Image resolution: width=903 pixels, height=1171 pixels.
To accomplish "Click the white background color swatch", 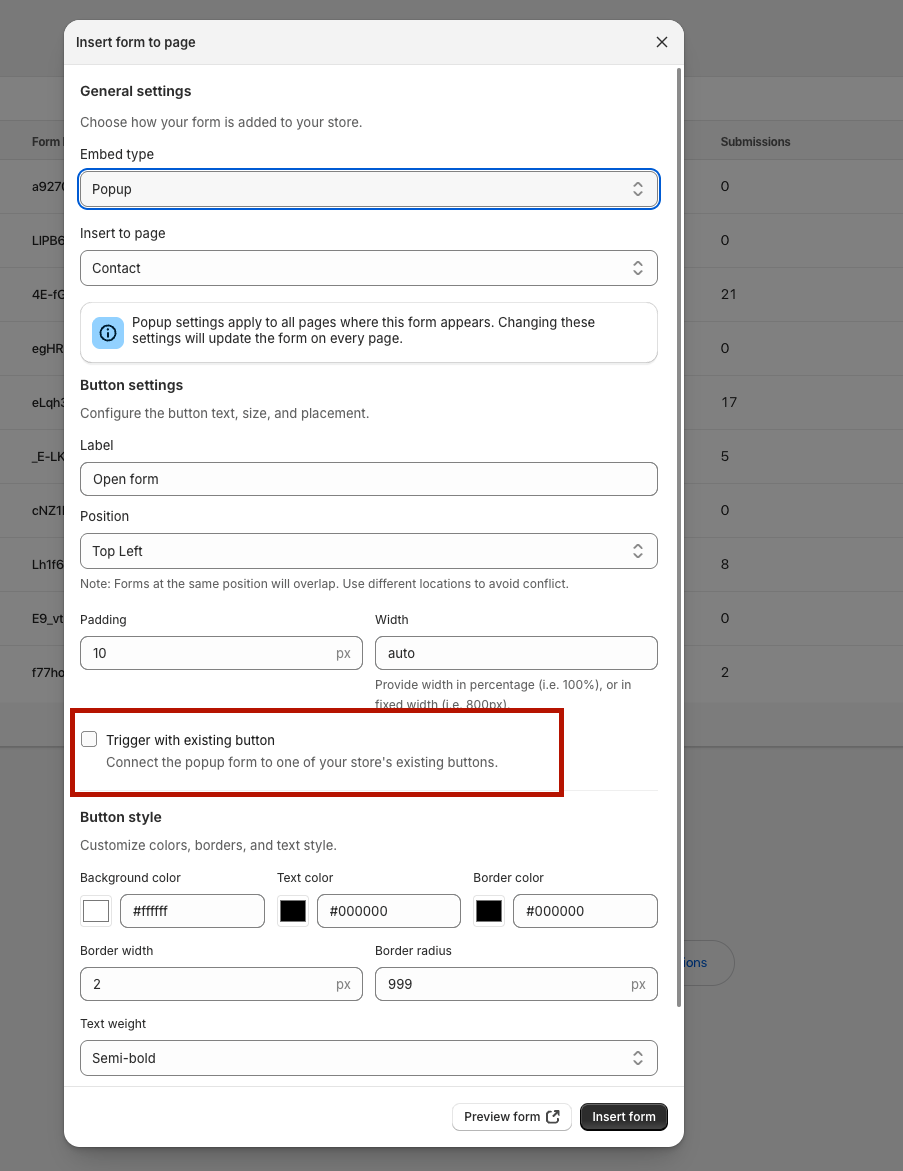I will (x=96, y=911).
